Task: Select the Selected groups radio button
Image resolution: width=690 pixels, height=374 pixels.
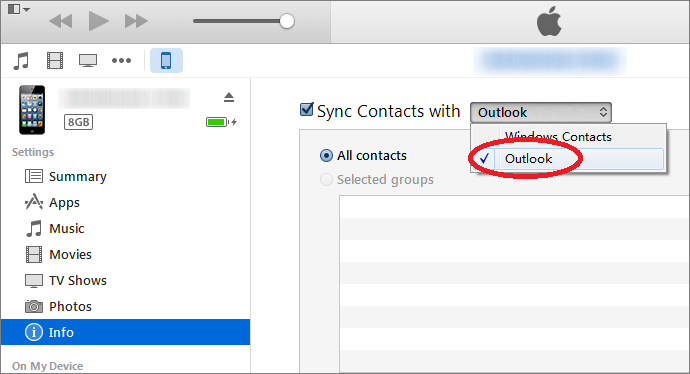Action: click(x=326, y=180)
